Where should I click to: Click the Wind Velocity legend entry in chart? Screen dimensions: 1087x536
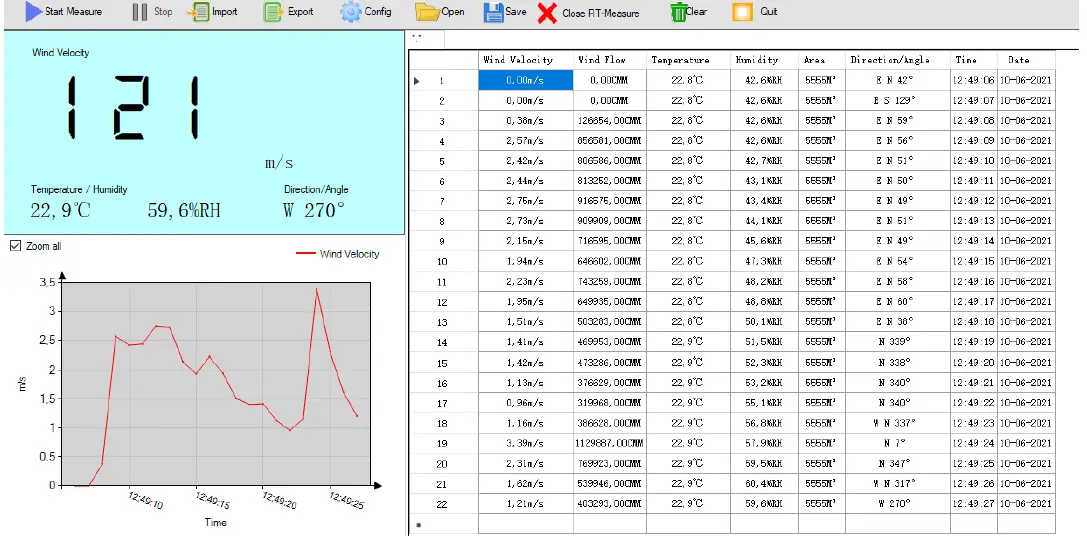click(x=338, y=254)
